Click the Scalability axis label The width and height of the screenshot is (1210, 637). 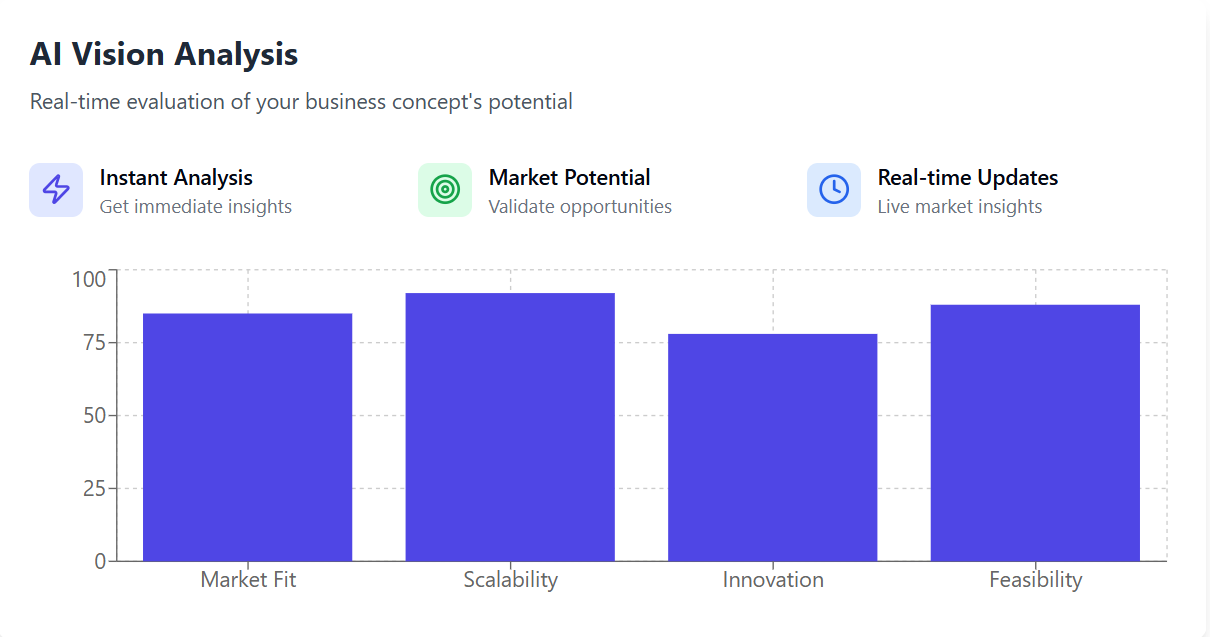(x=510, y=580)
